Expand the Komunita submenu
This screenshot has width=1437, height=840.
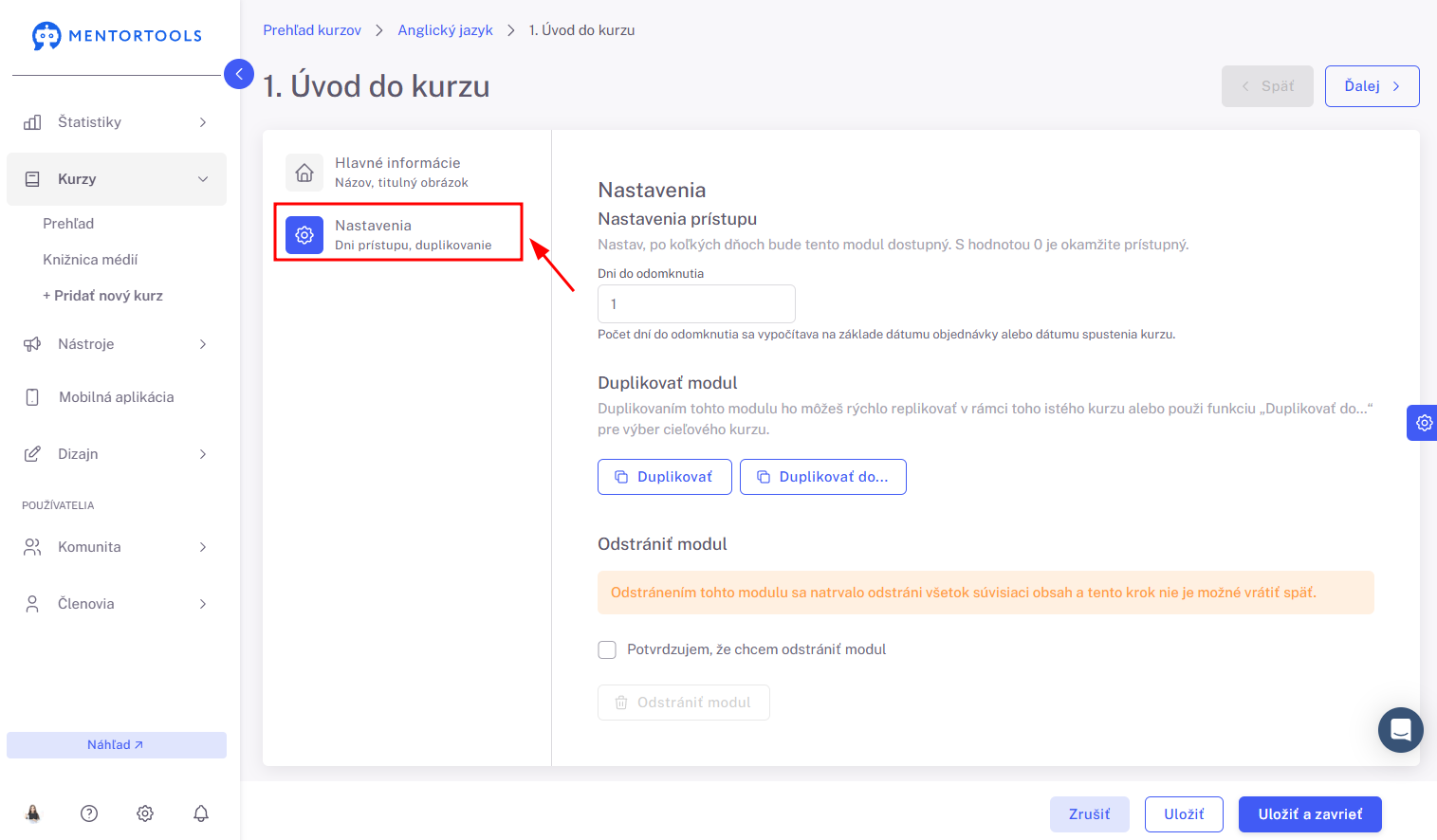pos(117,547)
